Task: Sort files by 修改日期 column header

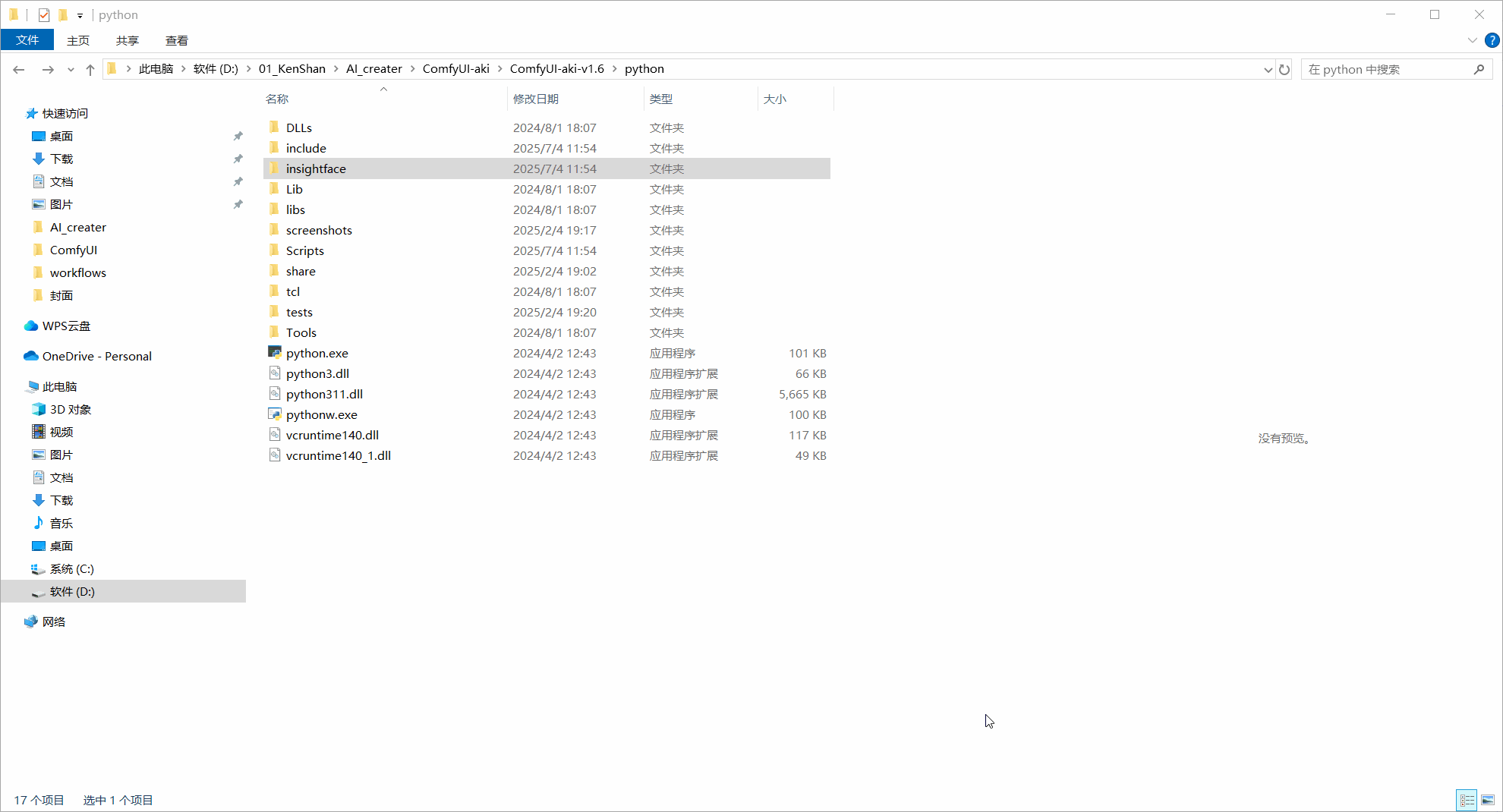Action: (536, 99)
